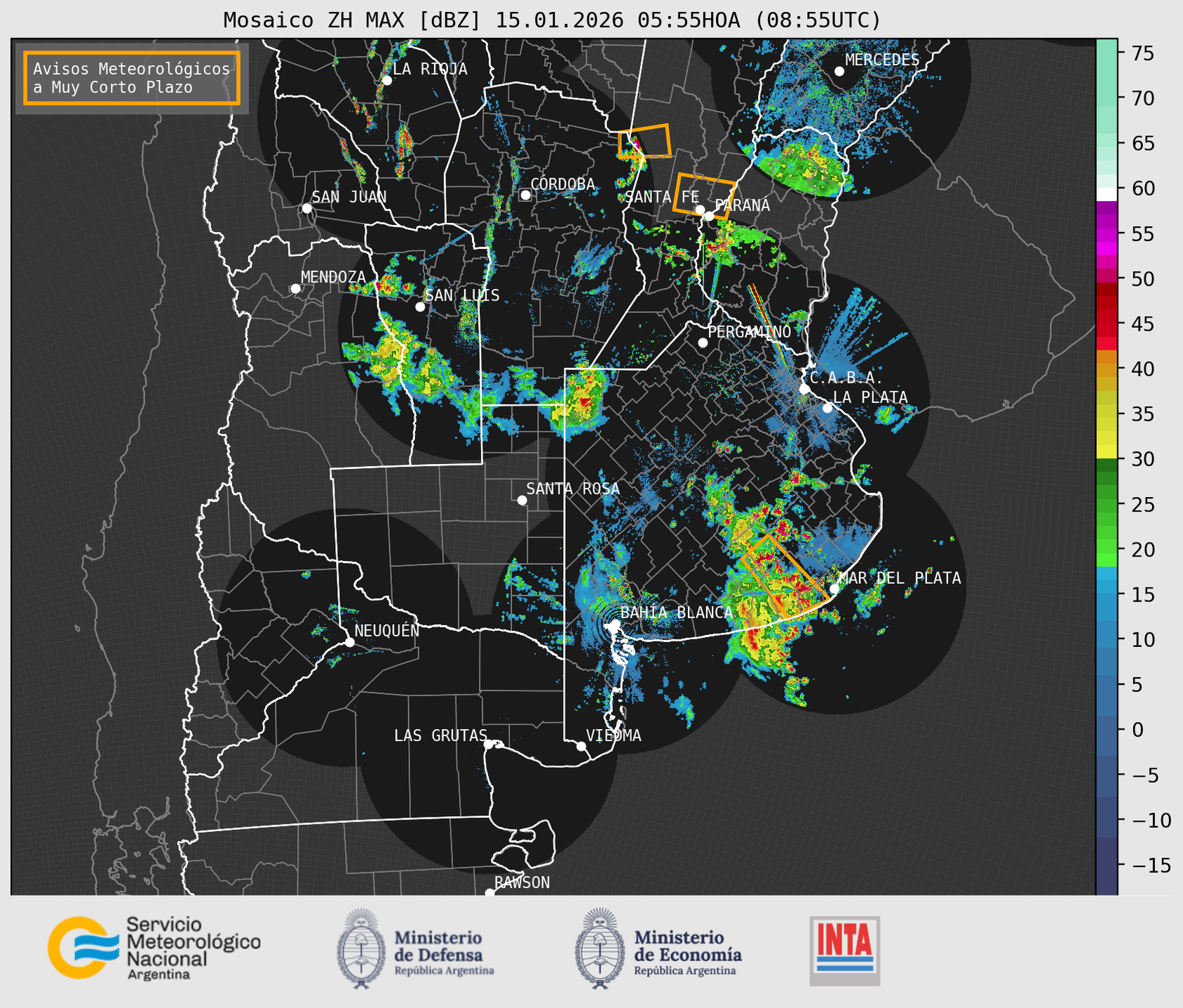1183x1008 pixels.
Task: Click the PARANÁ city label
Action: click(742, 205)
